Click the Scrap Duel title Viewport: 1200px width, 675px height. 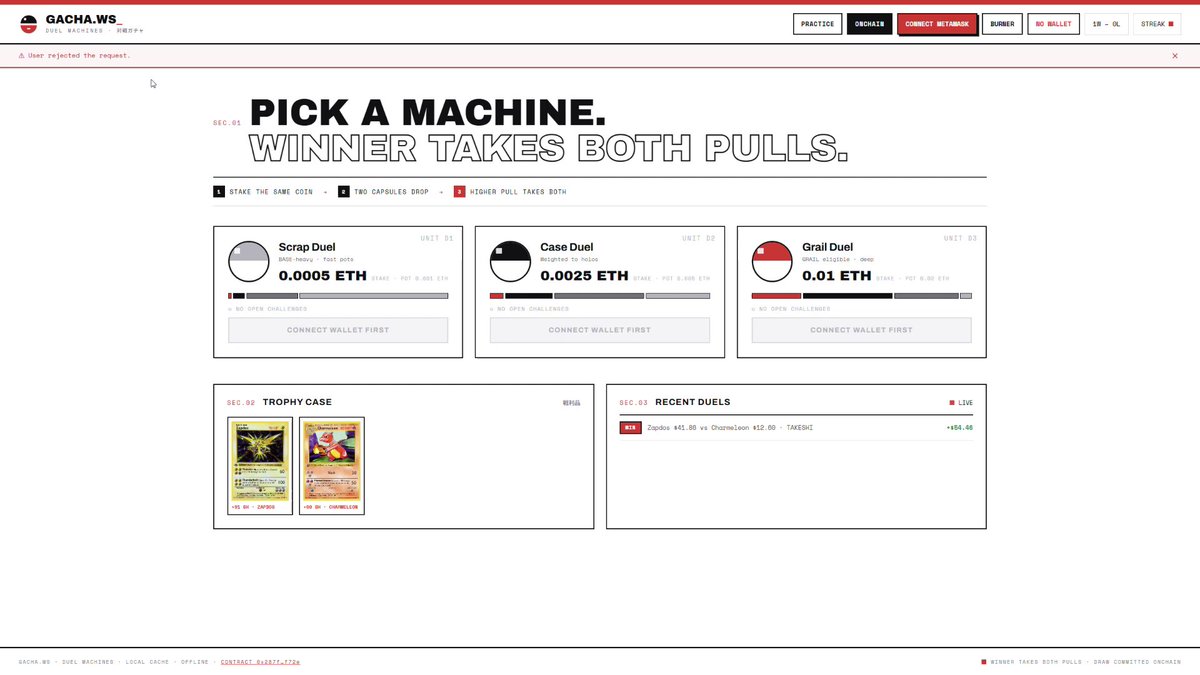click(x=307, y=247)
